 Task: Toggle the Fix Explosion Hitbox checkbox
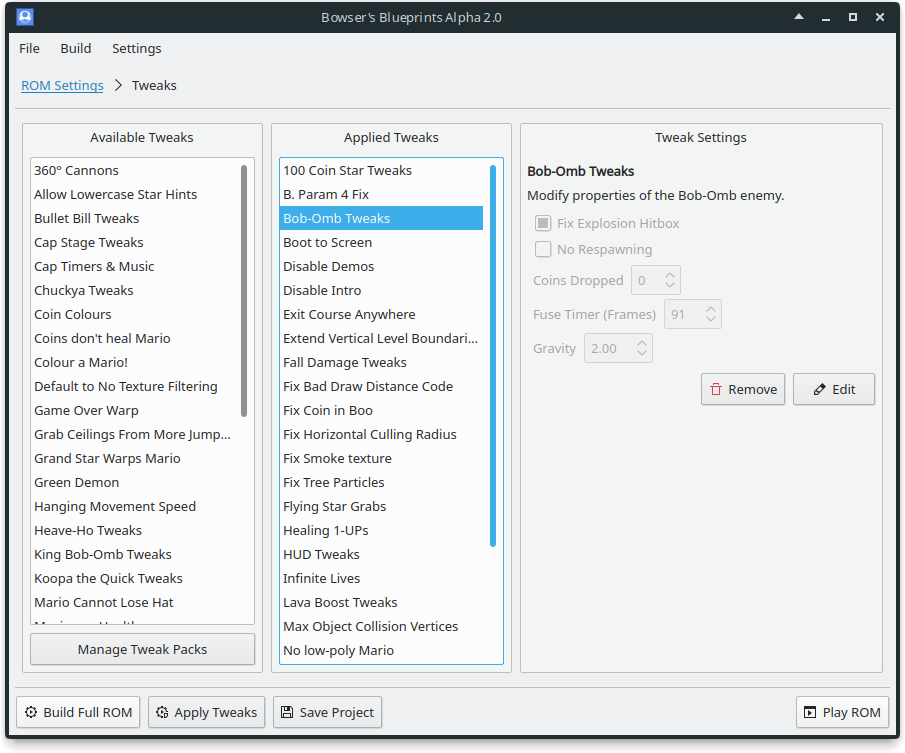pyautogui.click(x=543, y=223)
